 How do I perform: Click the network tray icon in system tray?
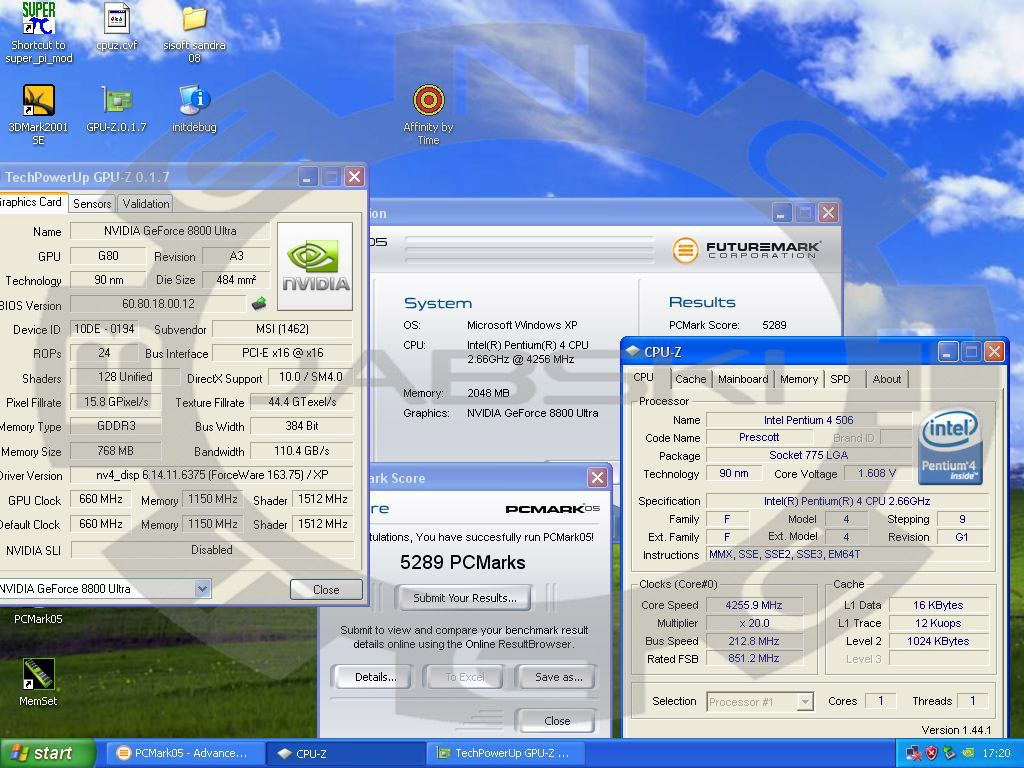tap(914, 753)
